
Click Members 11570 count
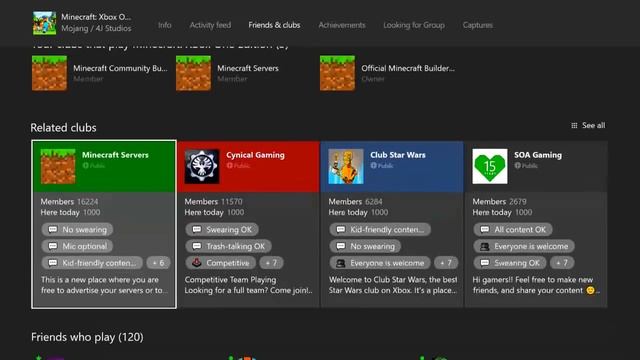pos(213,202)
